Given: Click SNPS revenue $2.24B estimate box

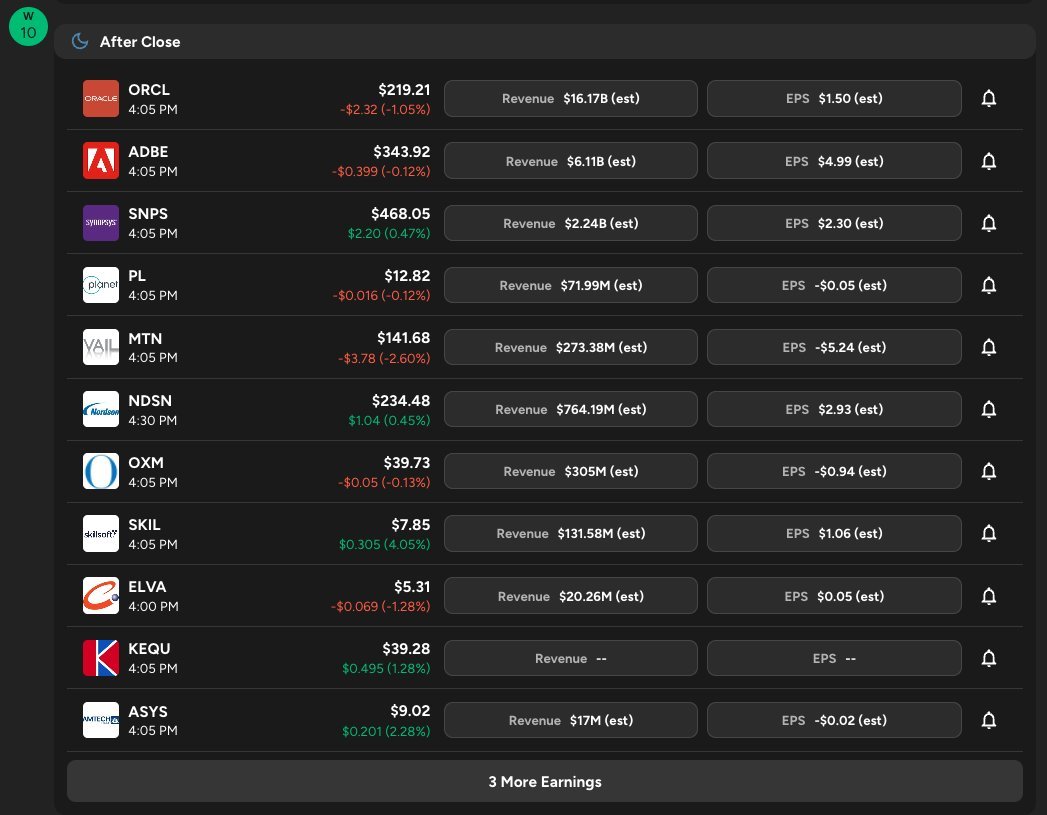Looking at the screenshot, I should [571, 223].
